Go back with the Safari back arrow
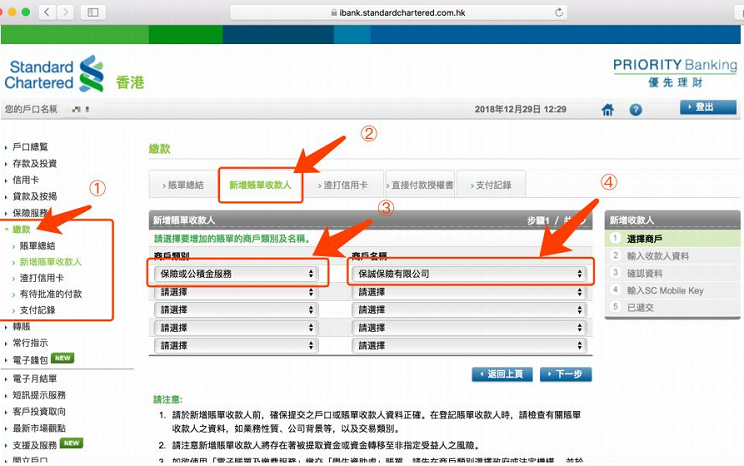The height and width of the screenshot is (466, 744). 46,12
